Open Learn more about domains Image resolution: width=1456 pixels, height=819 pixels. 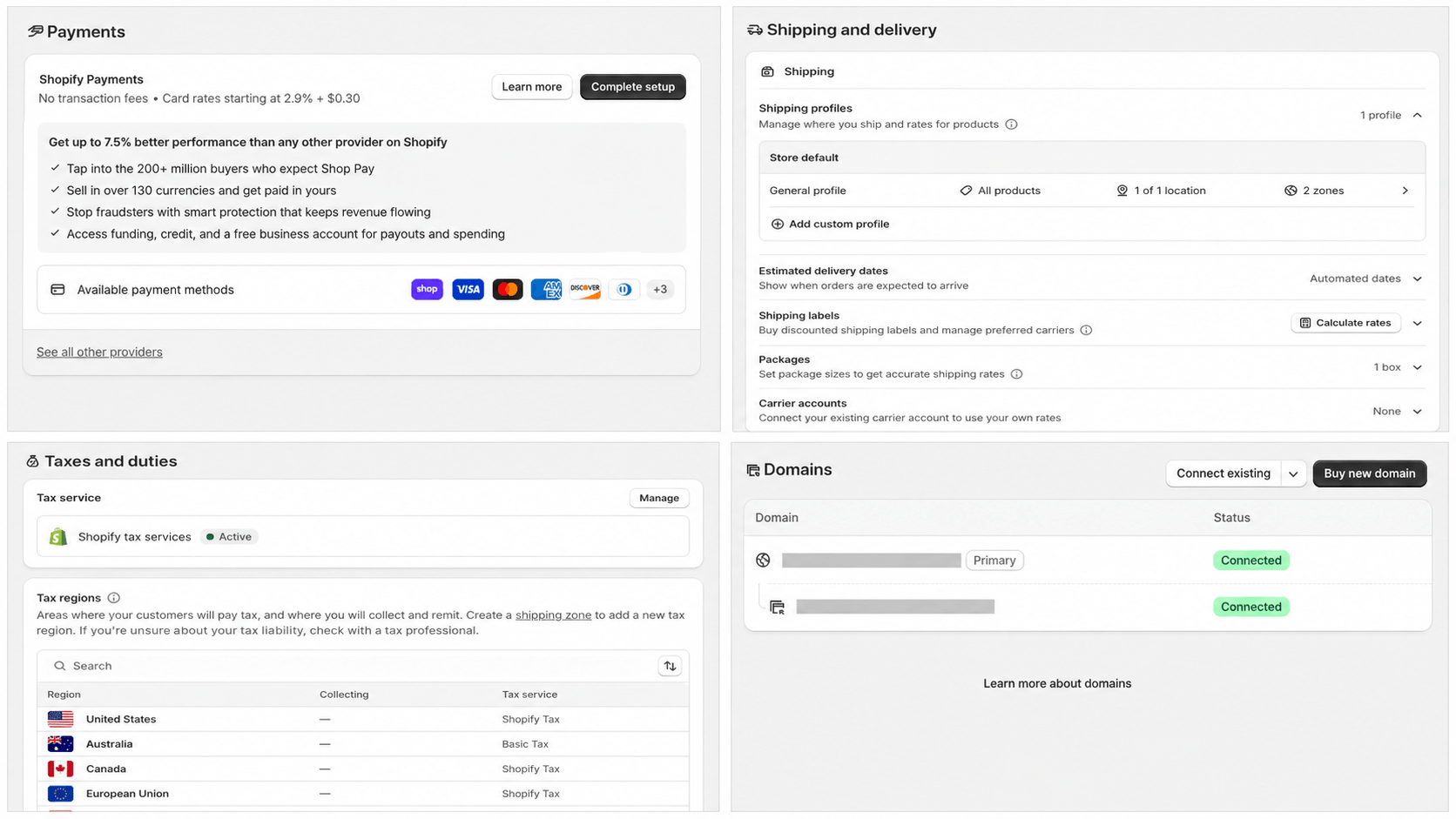tap(1057, 683)
